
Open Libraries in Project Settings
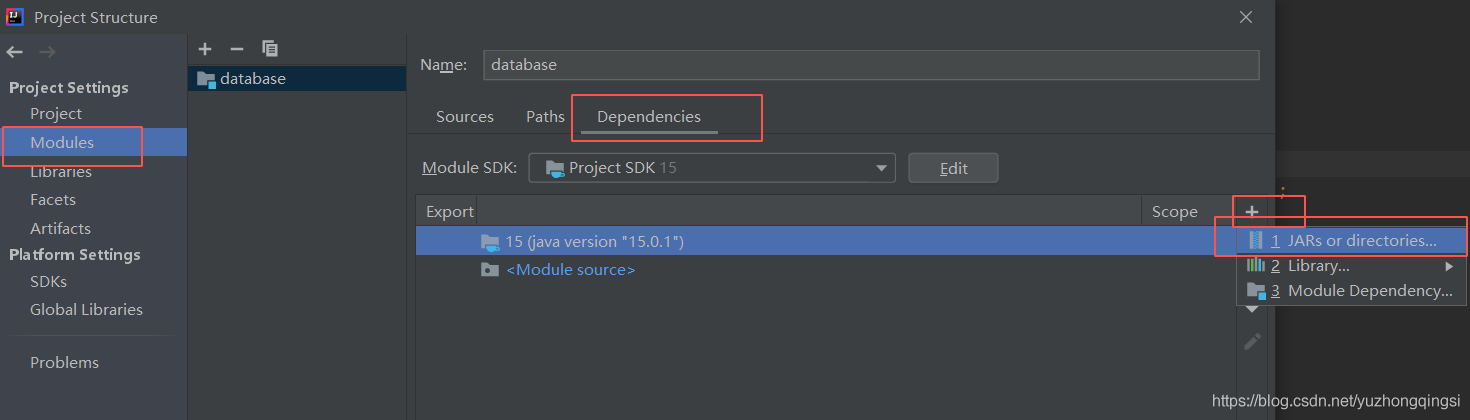click(61, 172)
